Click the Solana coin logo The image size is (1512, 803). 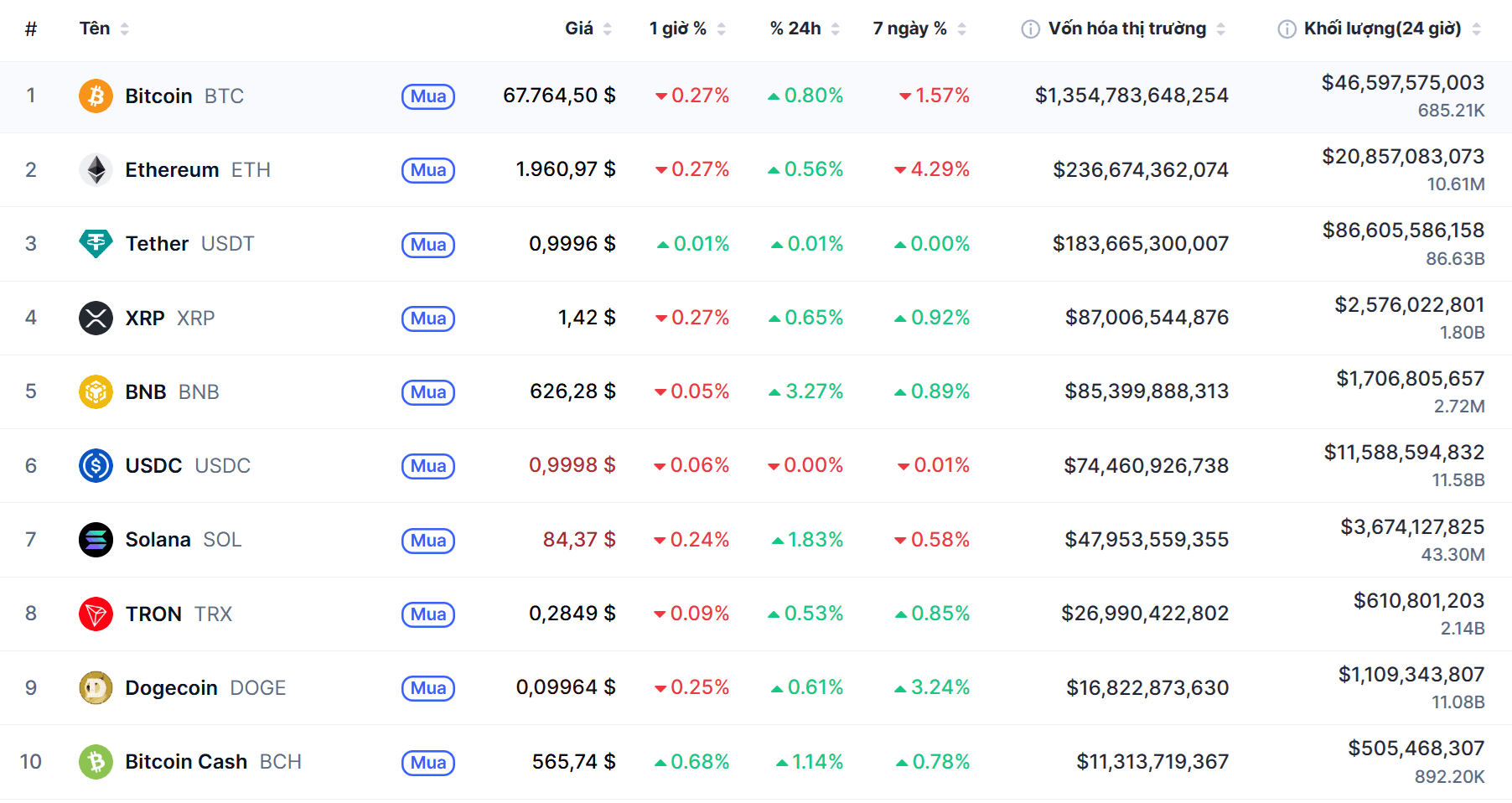tap(96, 540)
